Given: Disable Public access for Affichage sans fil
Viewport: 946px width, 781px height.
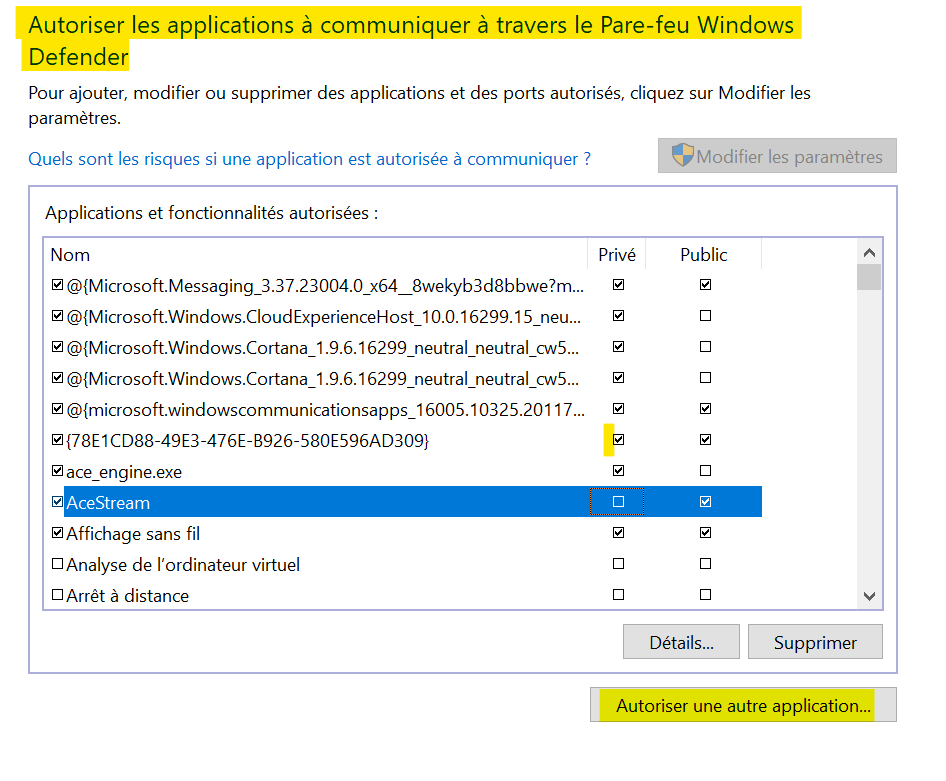Looking at the screenshot, I should (x=705, y=532).
